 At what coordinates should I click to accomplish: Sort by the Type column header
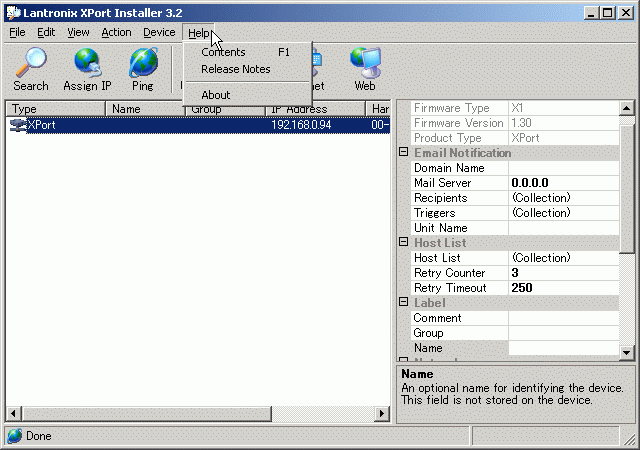[56, 109]
